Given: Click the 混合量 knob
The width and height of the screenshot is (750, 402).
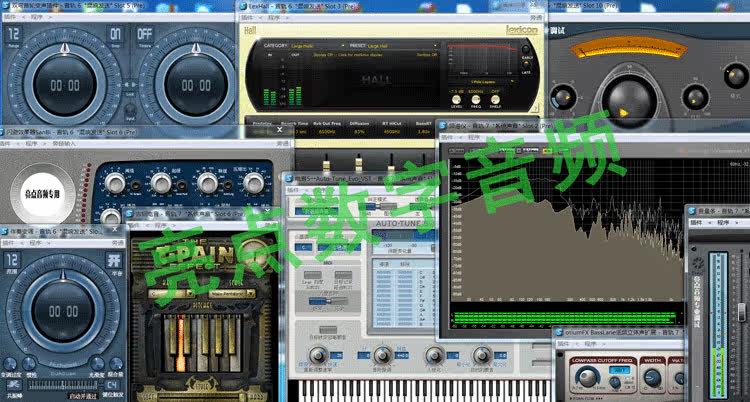Looking at the screenshot, I should (x=116, y=363).
